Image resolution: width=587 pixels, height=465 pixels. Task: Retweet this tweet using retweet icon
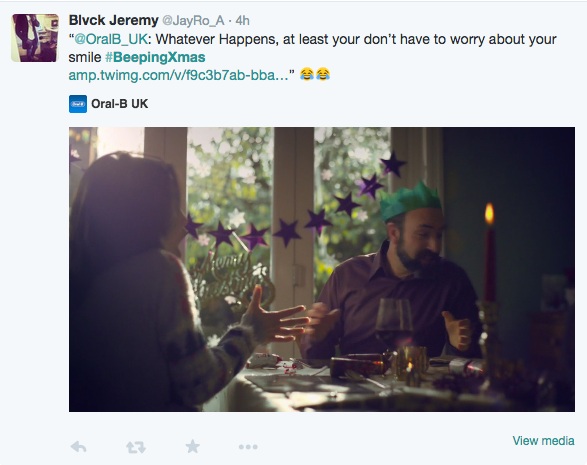coord(136,447)
